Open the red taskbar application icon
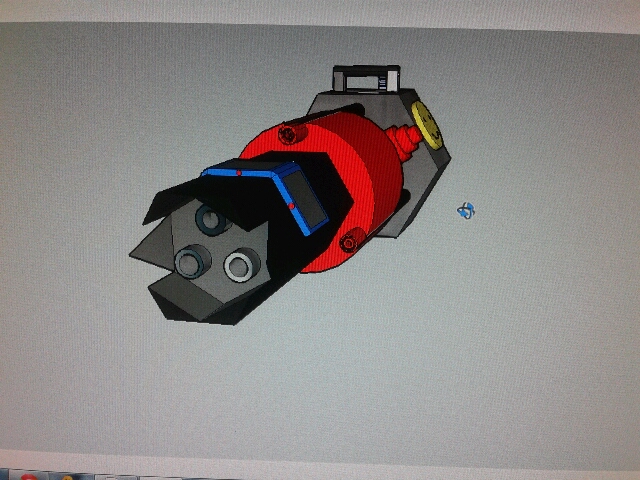Screen dimensions: 640x480 pyautogui.click(x=29, y=477)
